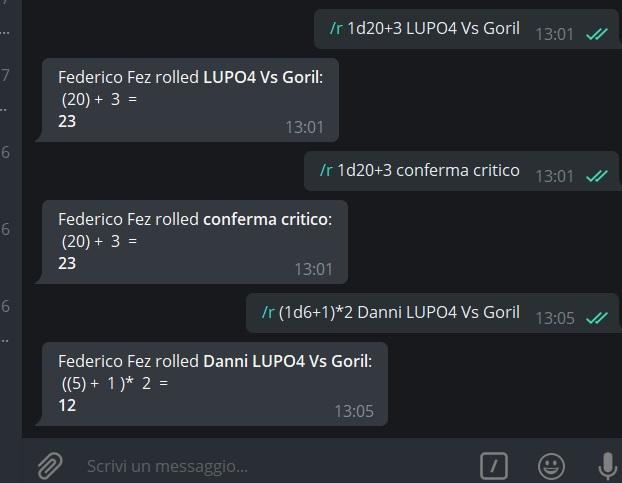Select the 'rolled conferma critico' result bubble
This screenshot has height=483, width=622.
pos(192,242)
